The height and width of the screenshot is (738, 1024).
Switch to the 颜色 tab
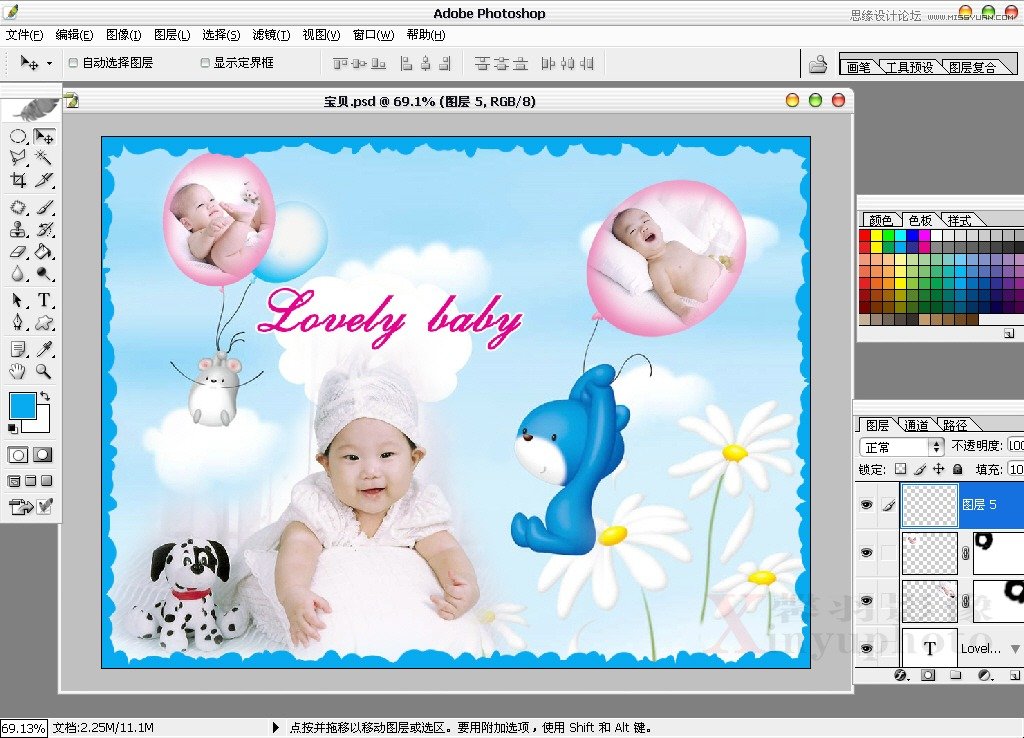(x=881, y=220)
